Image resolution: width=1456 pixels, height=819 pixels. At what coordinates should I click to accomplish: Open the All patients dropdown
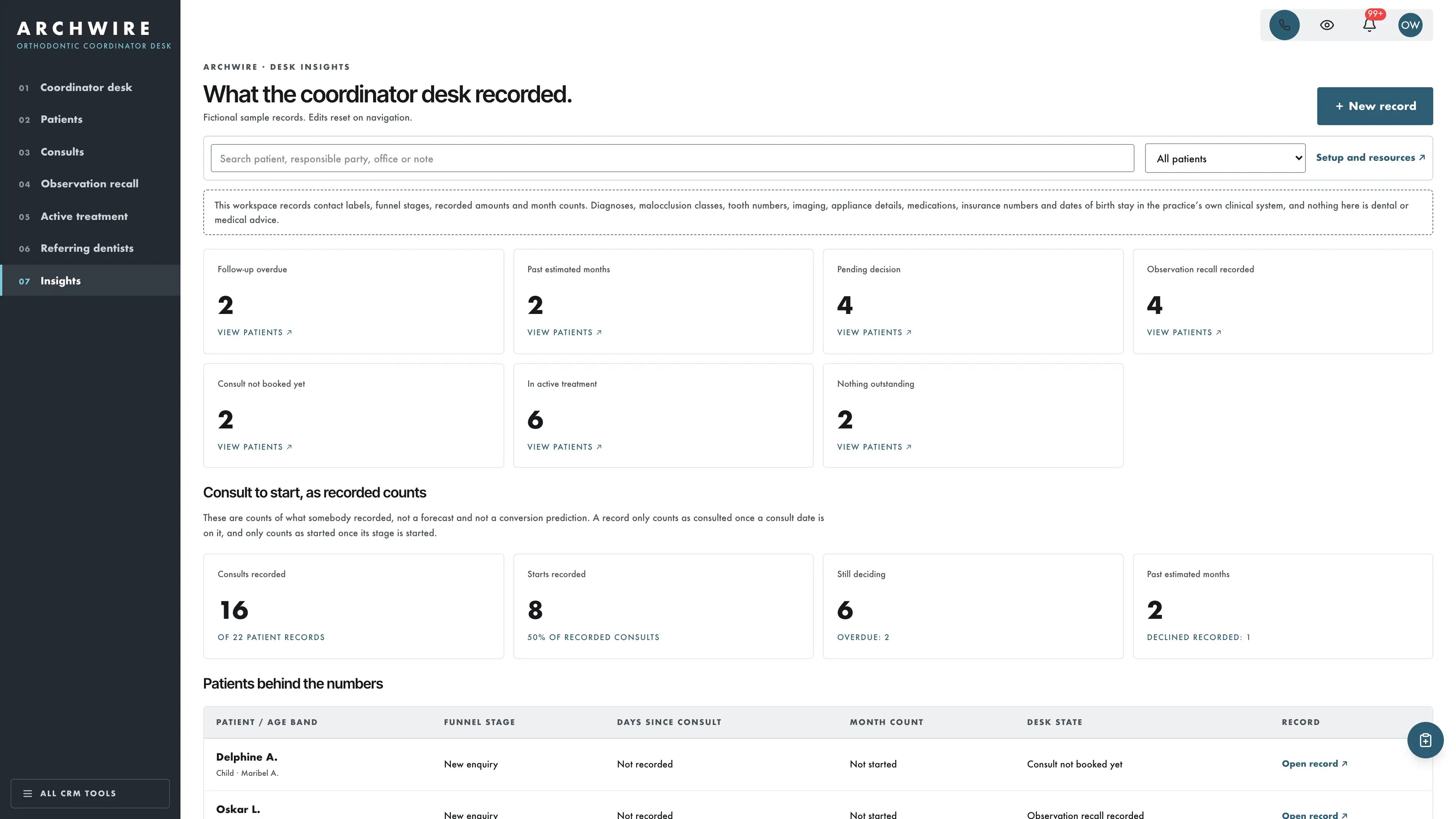(x=1225, y=158)
